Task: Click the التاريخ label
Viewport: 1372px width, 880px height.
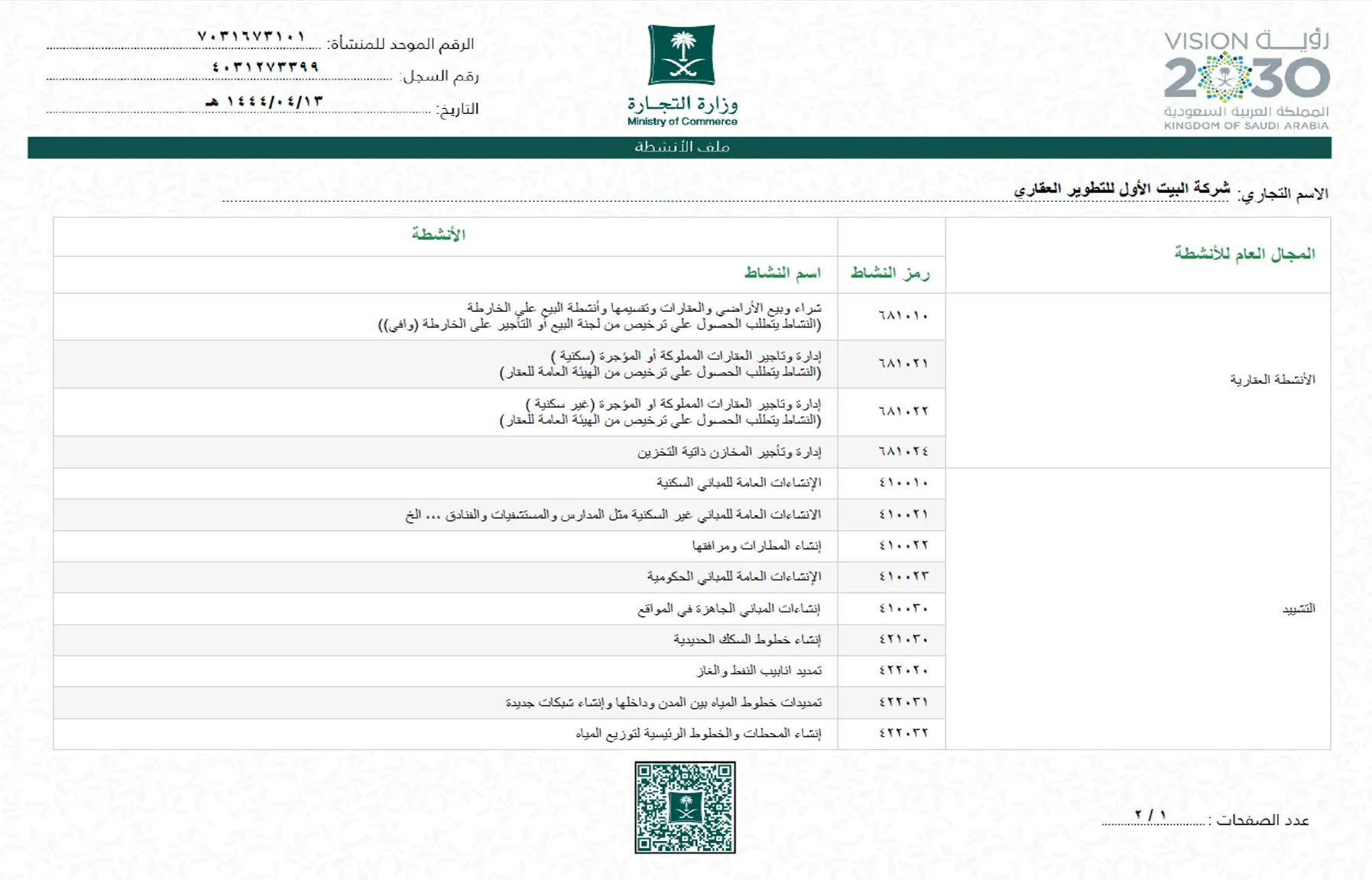Action: tap(457, 109)
